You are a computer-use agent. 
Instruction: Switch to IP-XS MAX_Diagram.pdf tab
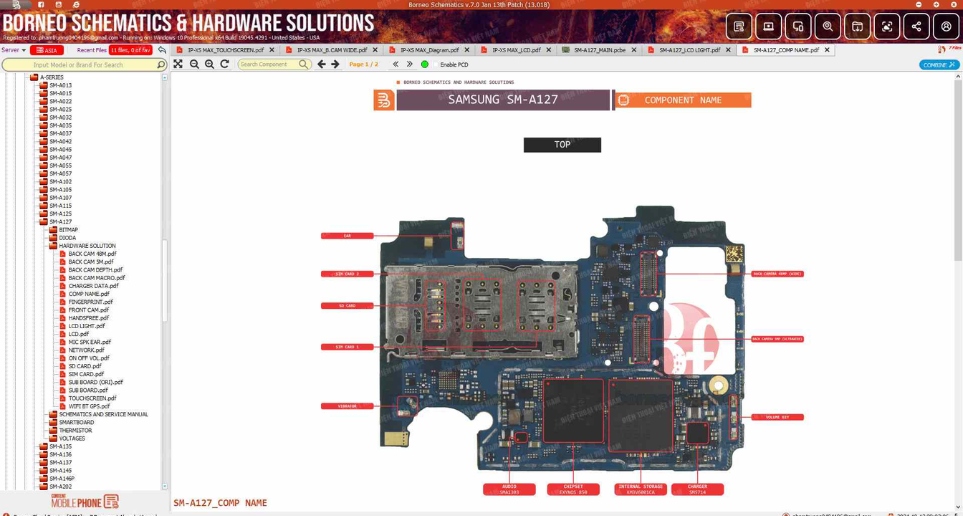(429, 50)
